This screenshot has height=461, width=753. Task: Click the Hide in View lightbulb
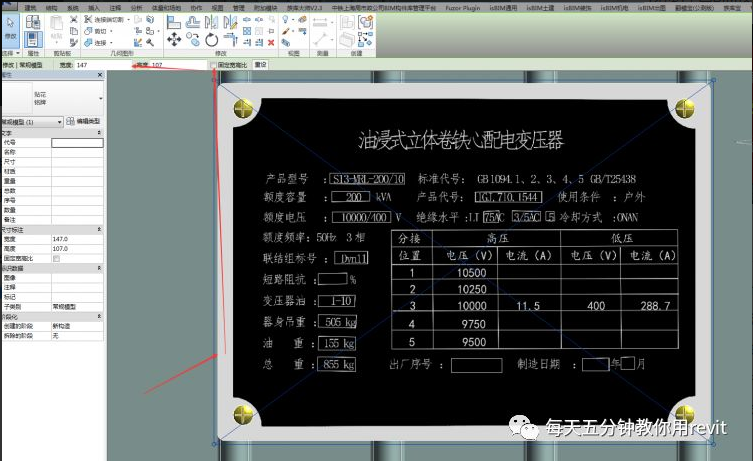(x=285, y=19)
